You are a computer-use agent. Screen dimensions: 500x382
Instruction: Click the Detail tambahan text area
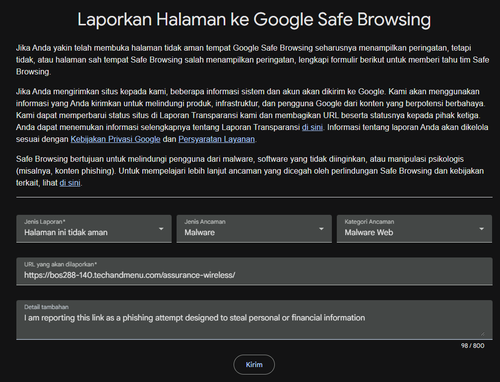point(254,320)
